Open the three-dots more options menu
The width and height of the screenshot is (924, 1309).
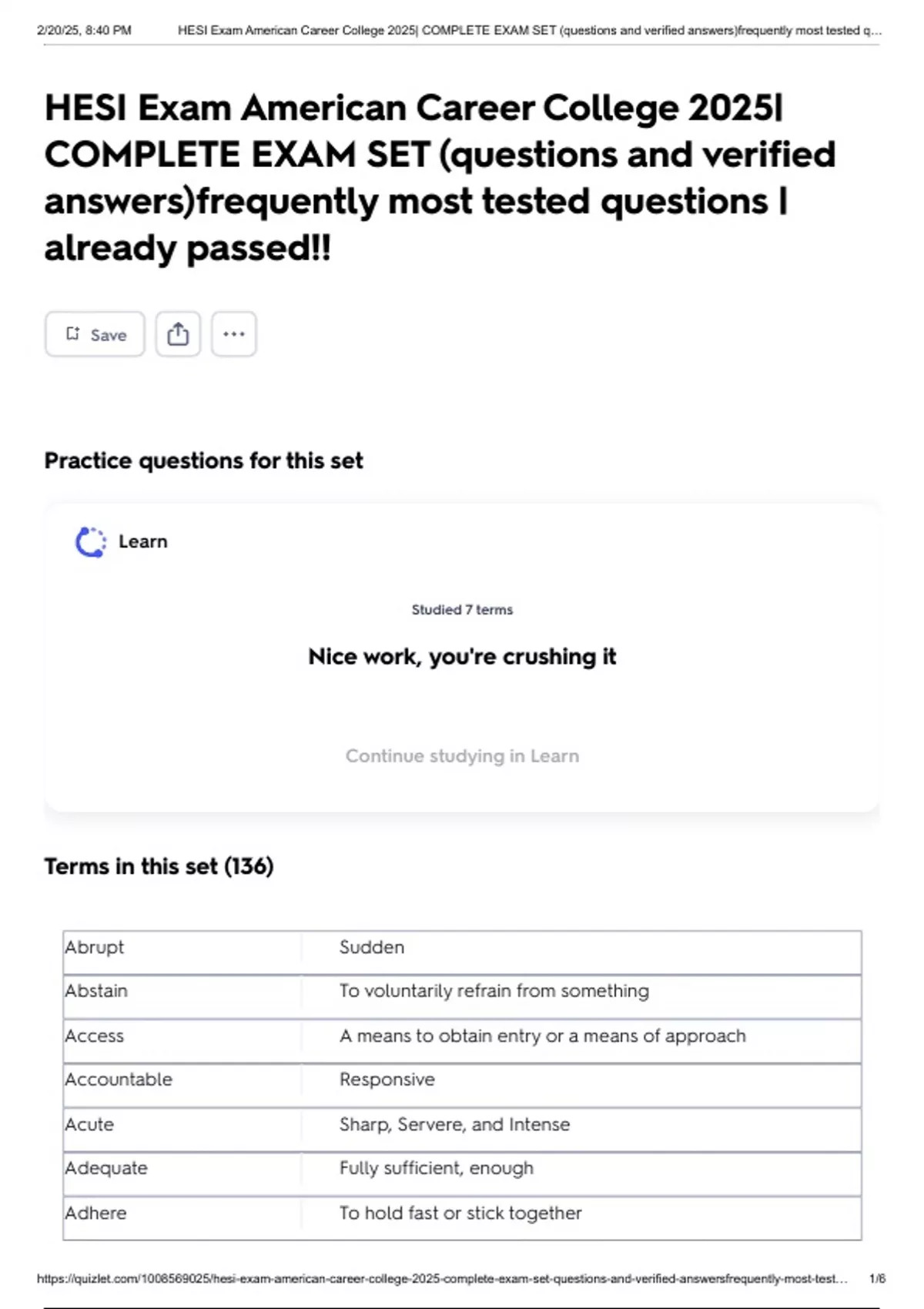point(234,334)
